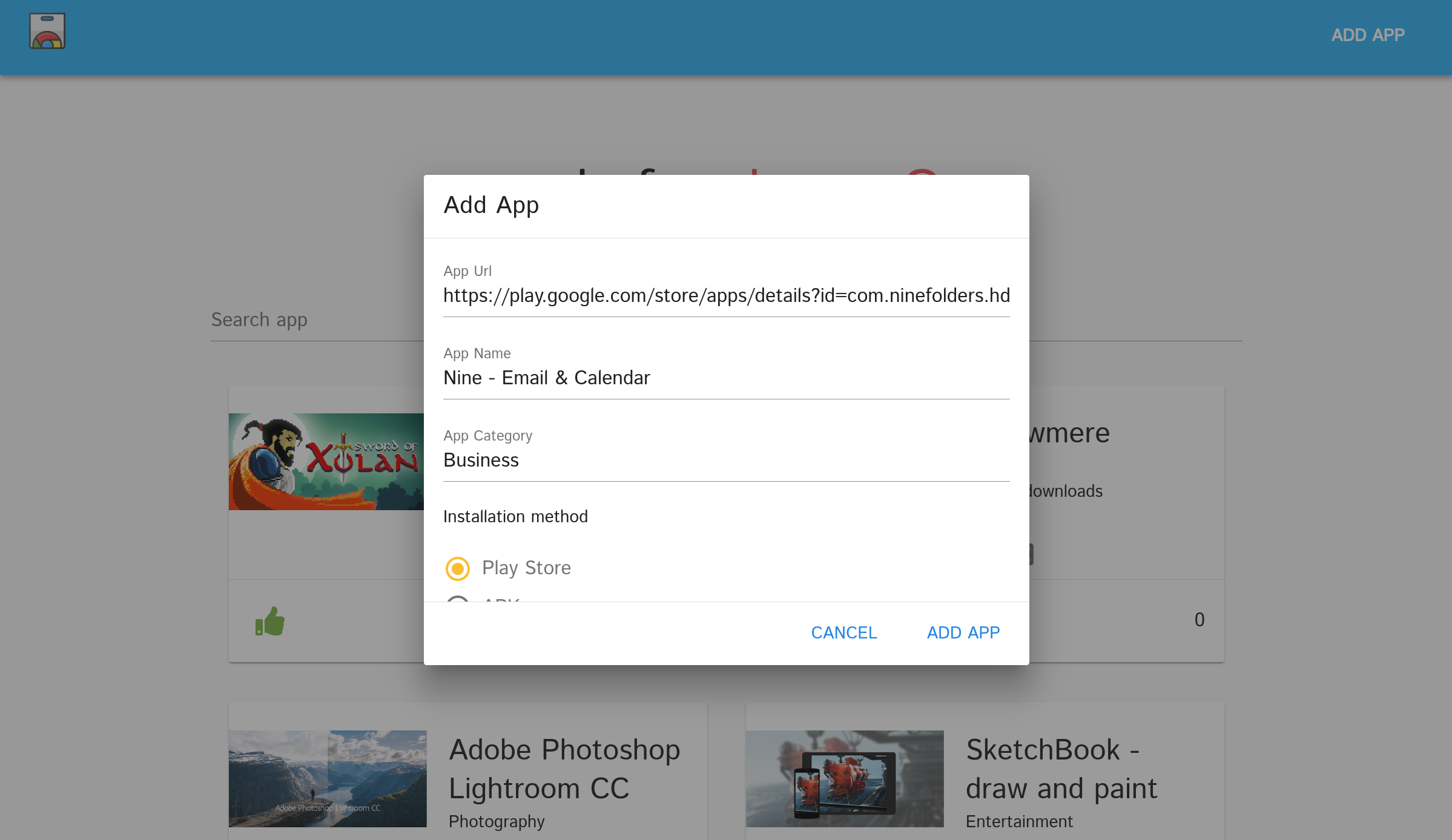Select the partially hidden APK radio option
The width and height of the screenshot is (1452, 840).
pyautogui.click(x=458, y=598)
